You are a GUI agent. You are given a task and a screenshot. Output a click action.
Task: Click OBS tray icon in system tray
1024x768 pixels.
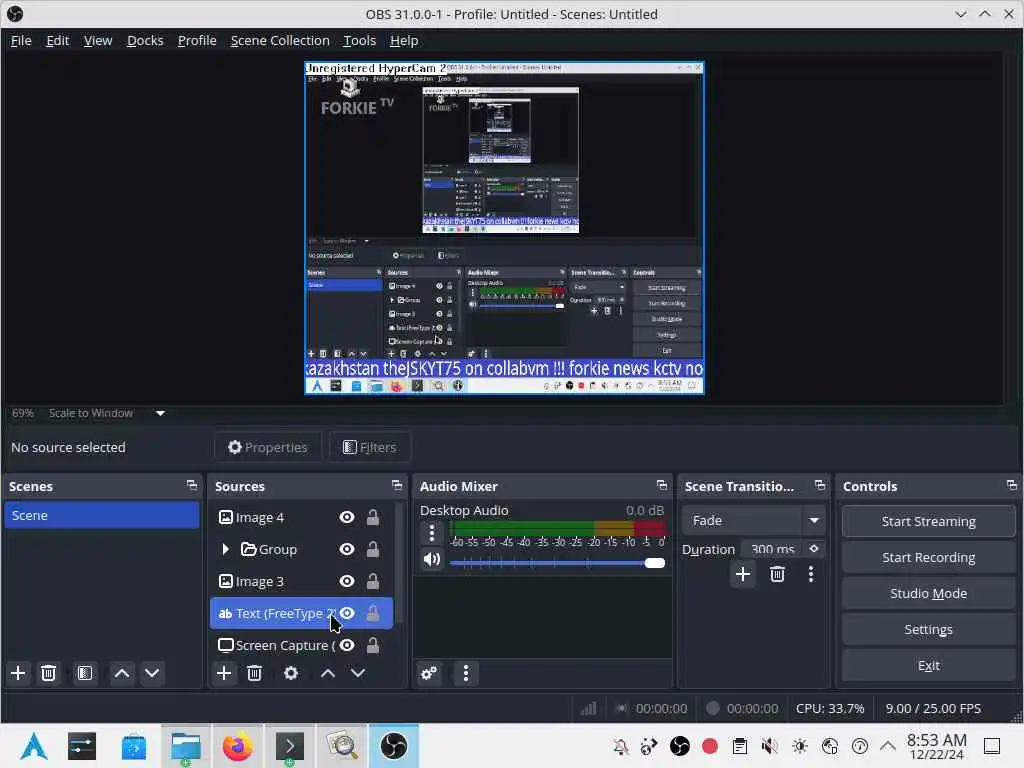pyautogui.click(x=680, y=746)
